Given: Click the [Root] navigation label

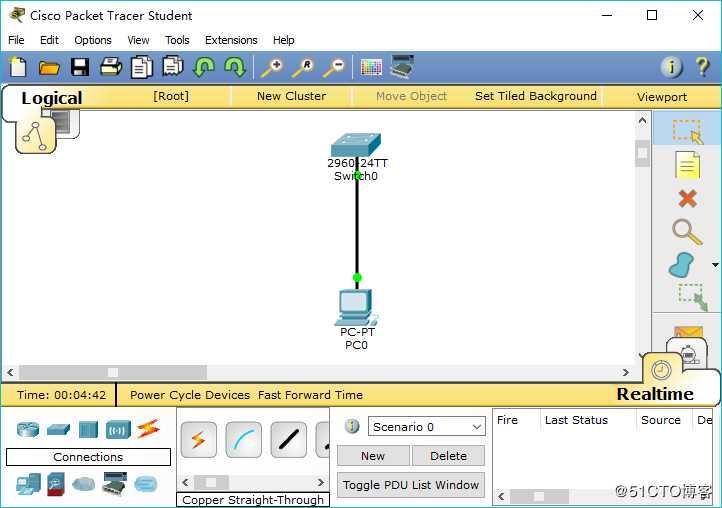Looking at the screenshot, I should click(171, 96).
